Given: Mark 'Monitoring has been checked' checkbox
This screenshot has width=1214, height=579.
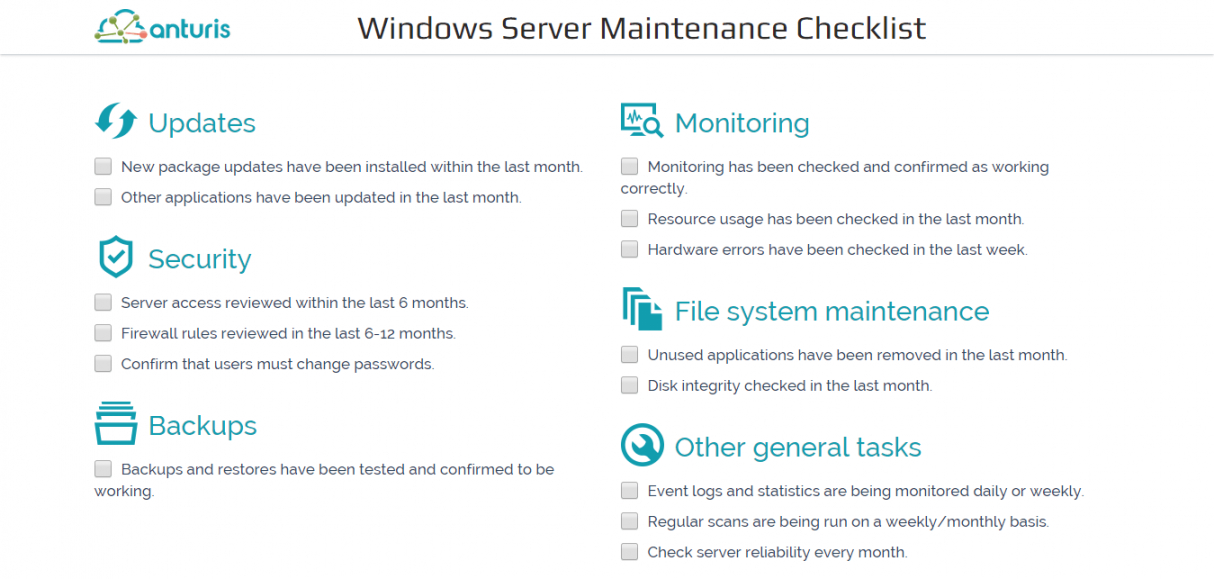Looking at the screenshot, I should point(629,166).
